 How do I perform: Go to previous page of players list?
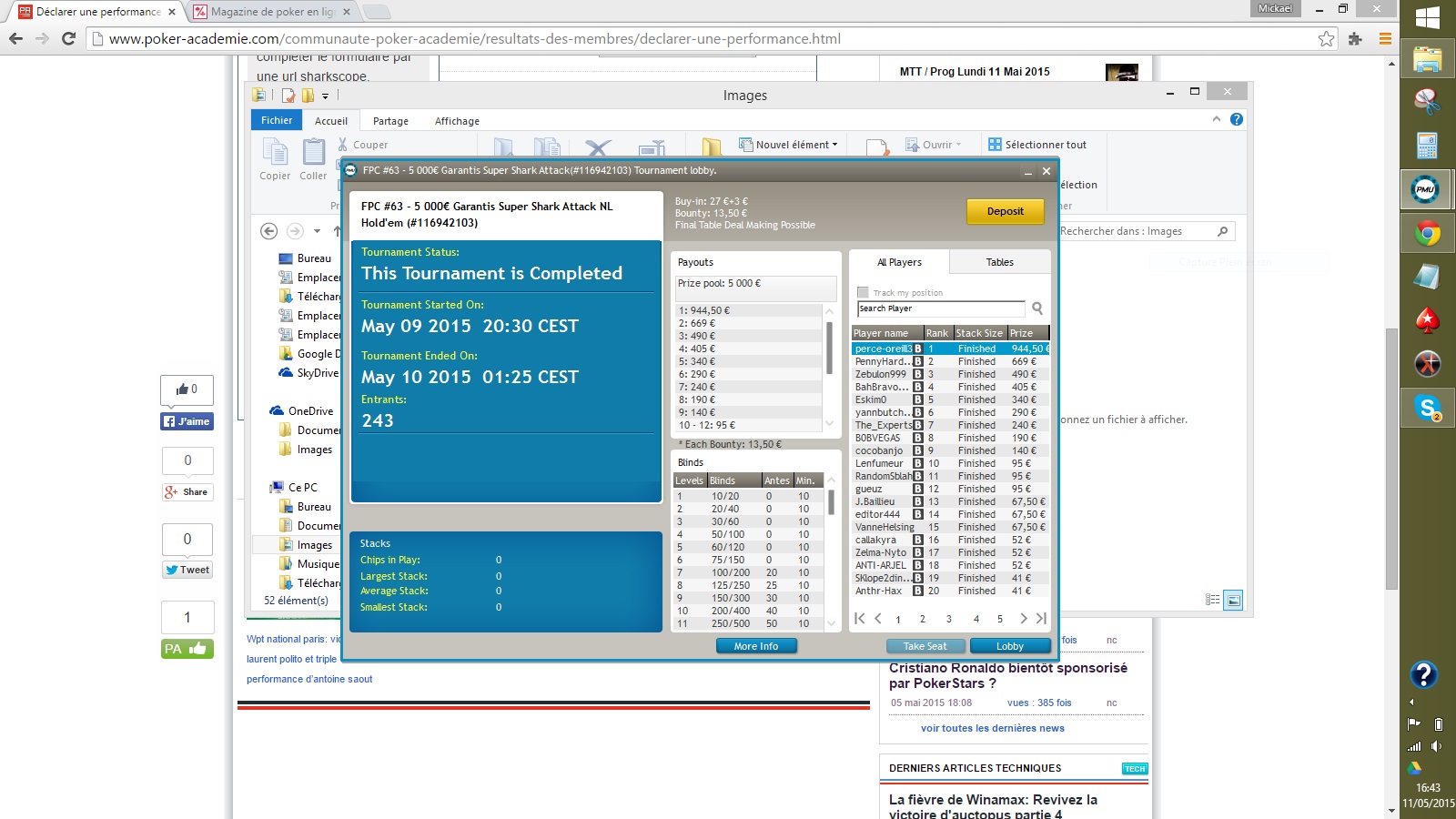[878, 619]
